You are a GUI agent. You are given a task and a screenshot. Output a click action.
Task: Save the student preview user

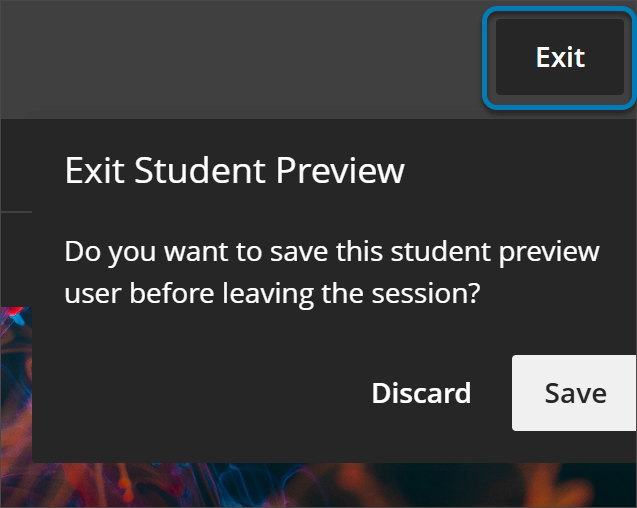tap(575, 393)
